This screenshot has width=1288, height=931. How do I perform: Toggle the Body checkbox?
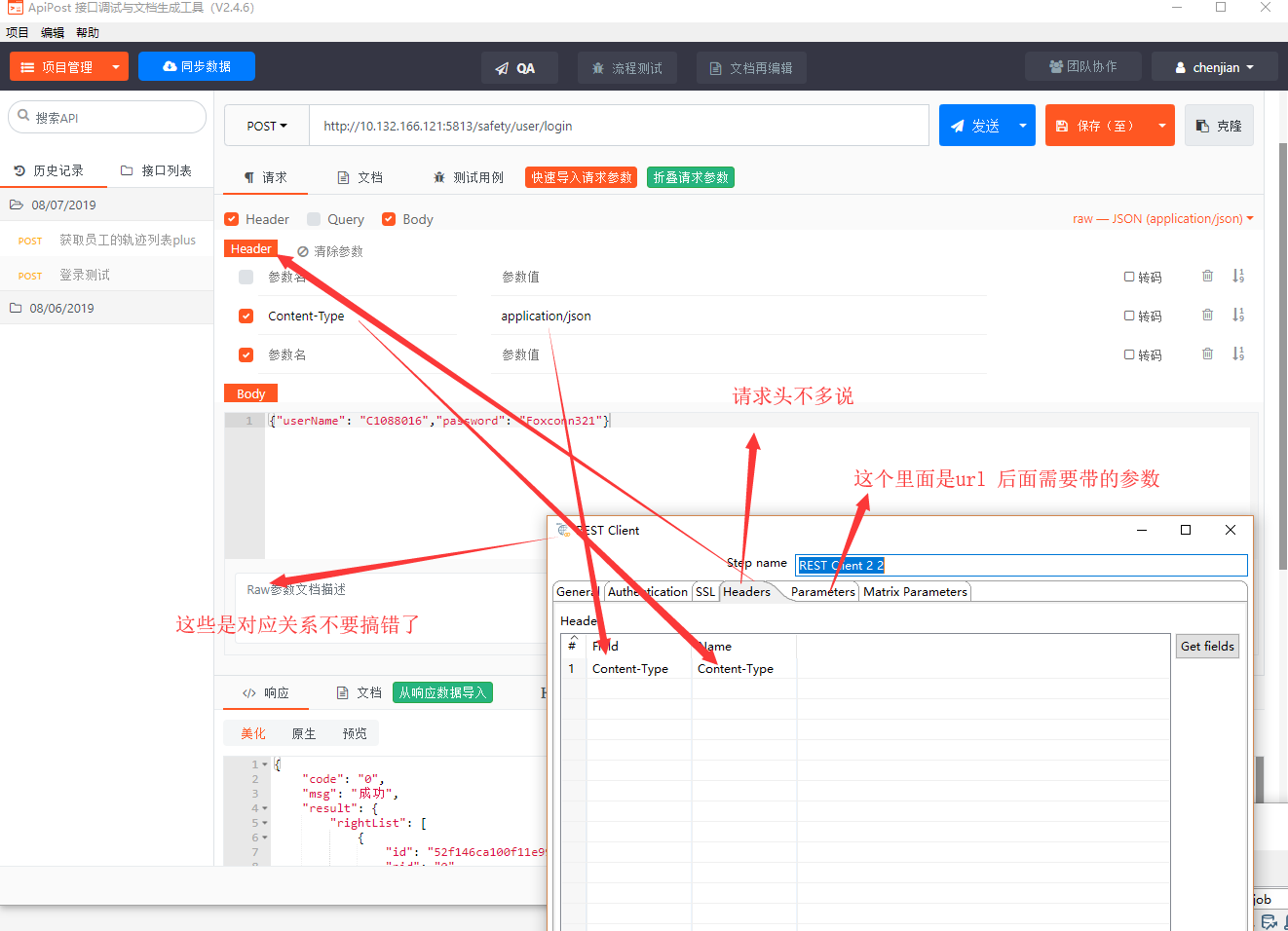[x=389, y=219]
